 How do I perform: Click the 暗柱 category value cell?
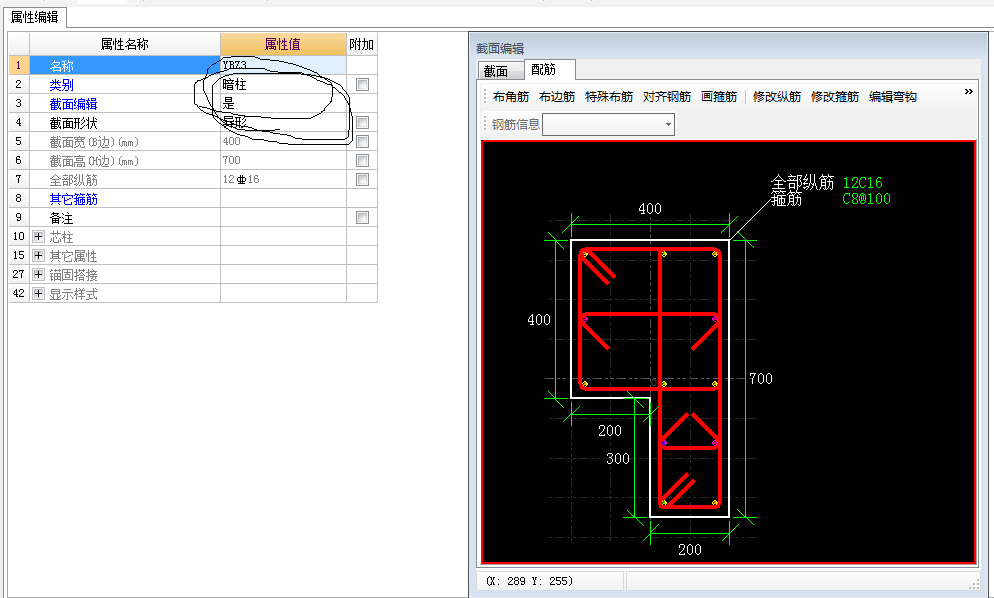pos(283,84)
